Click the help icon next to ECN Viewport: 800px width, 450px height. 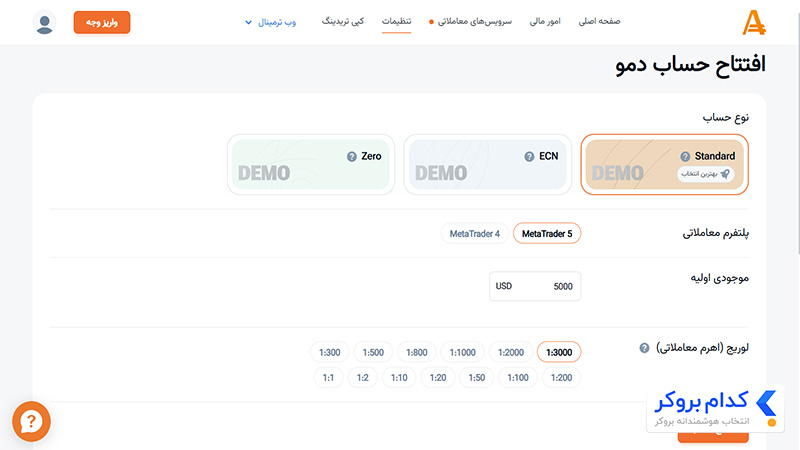529,156
